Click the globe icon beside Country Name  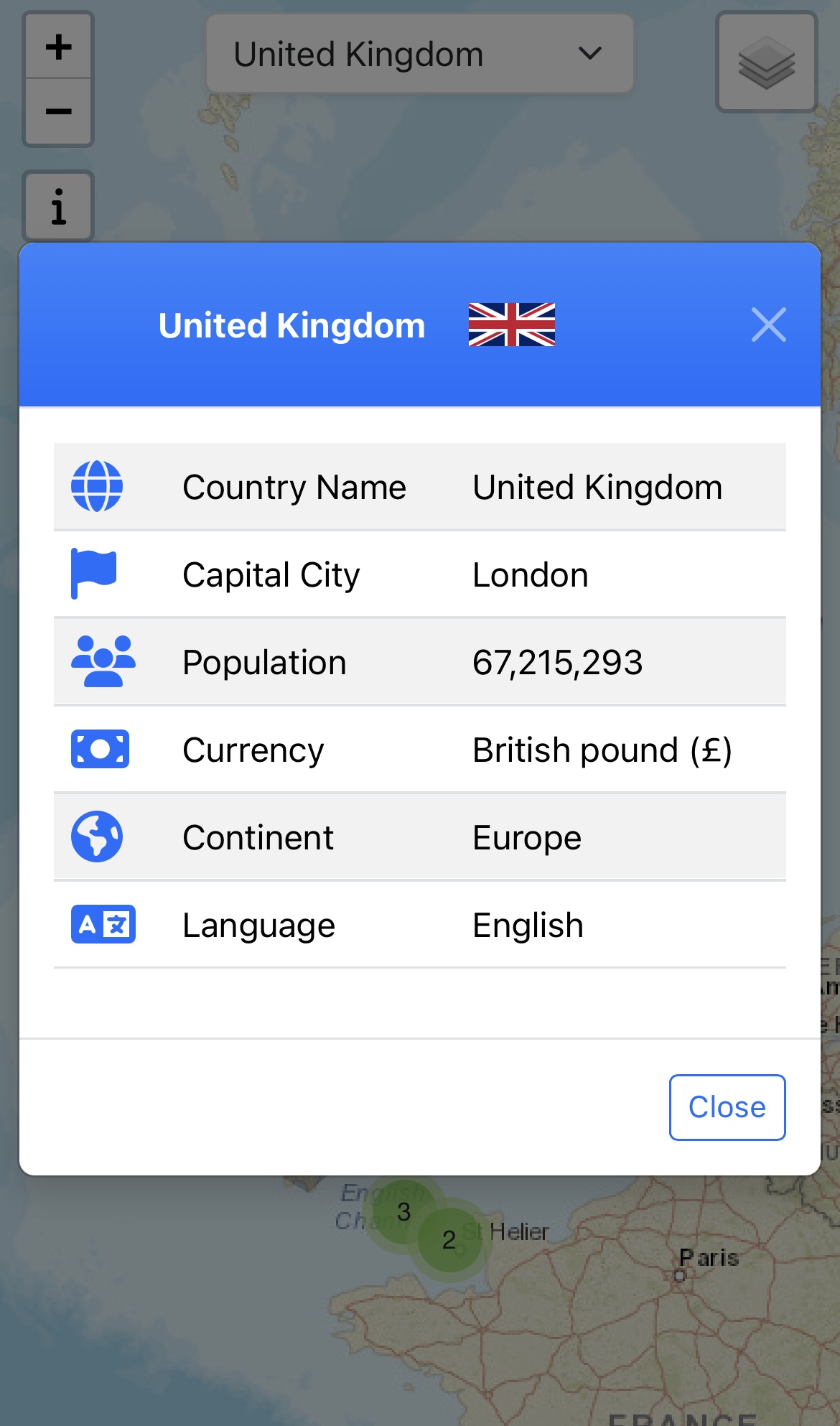click(x=97, y=487)
